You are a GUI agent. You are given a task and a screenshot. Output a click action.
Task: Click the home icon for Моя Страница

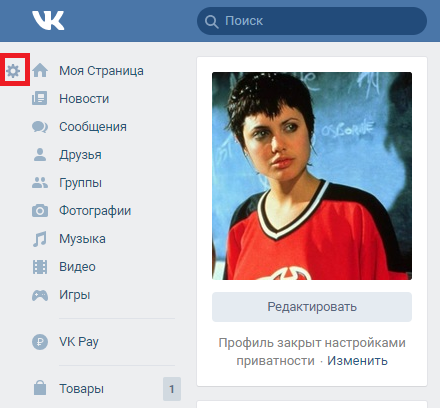tap(40, 70)
